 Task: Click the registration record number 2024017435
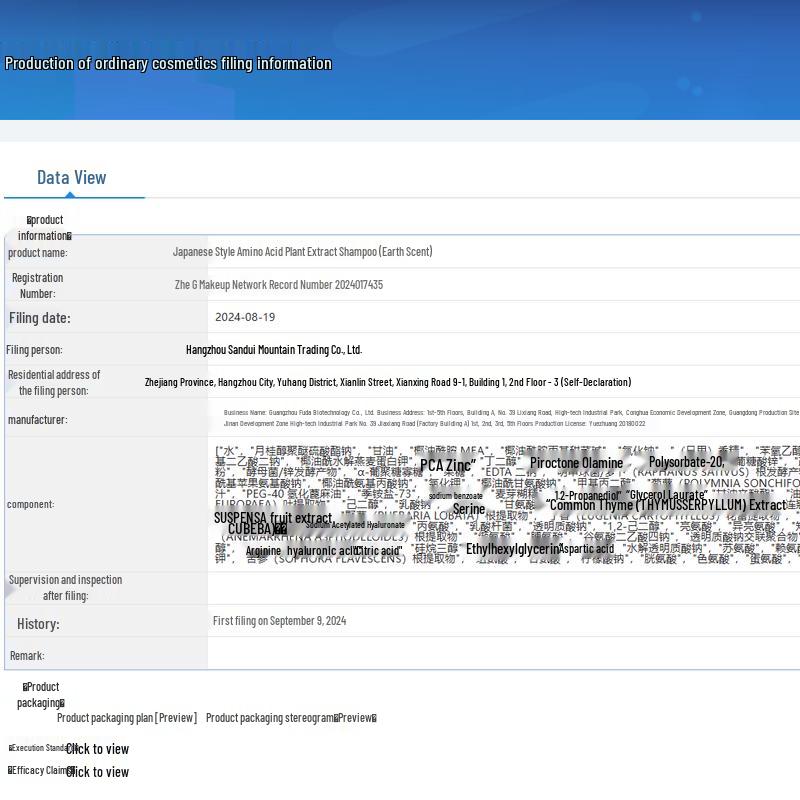pos(278,285)
